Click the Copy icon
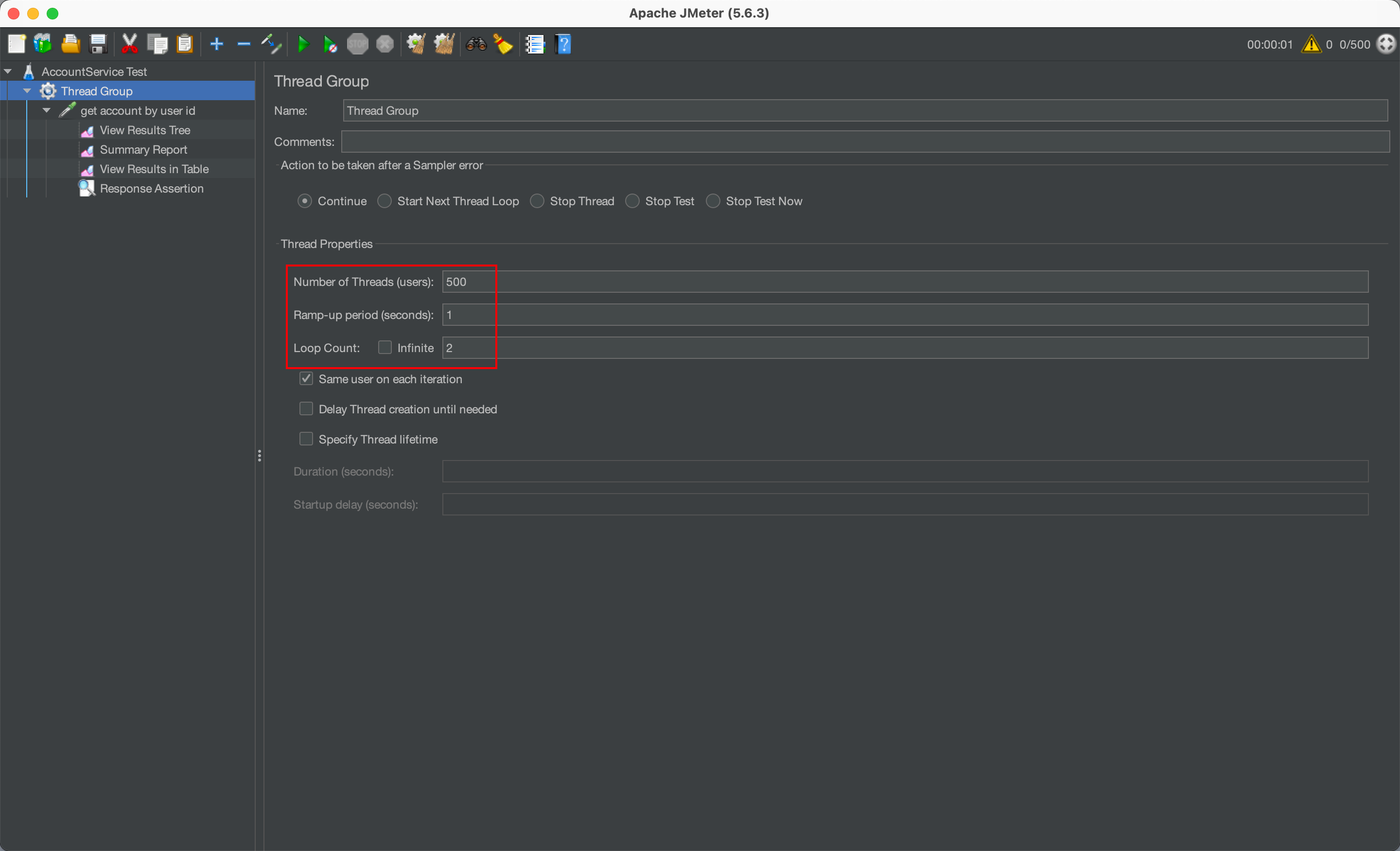This screenshot has height=851, width=1400. coord(157,44)
